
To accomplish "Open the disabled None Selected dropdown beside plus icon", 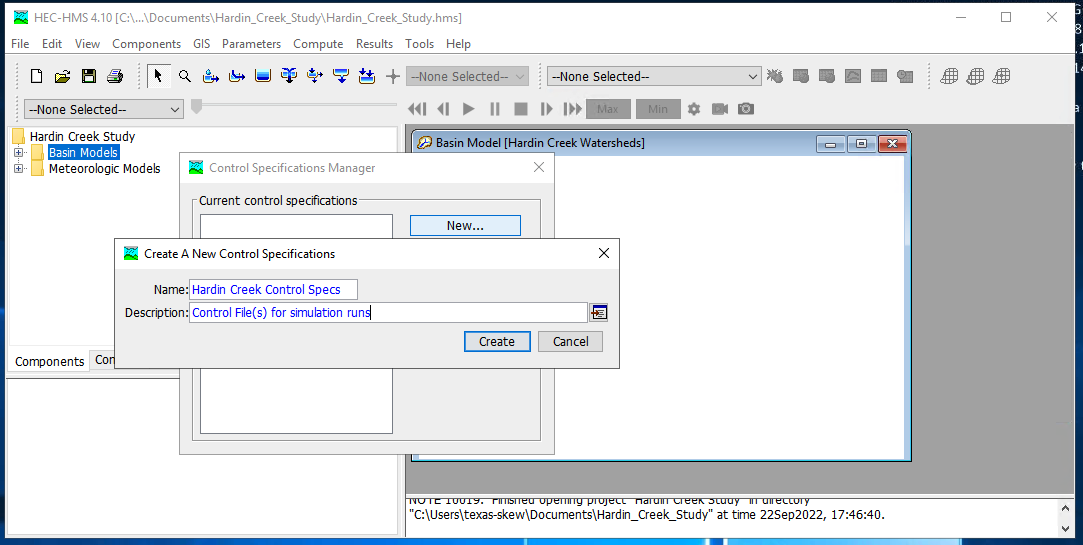I will click(x=468, y=77).
